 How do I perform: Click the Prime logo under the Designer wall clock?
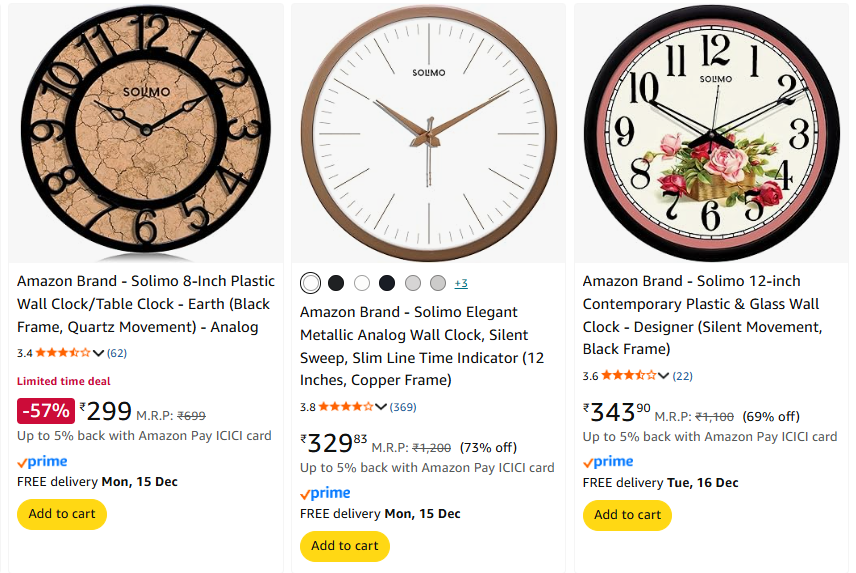608,462
